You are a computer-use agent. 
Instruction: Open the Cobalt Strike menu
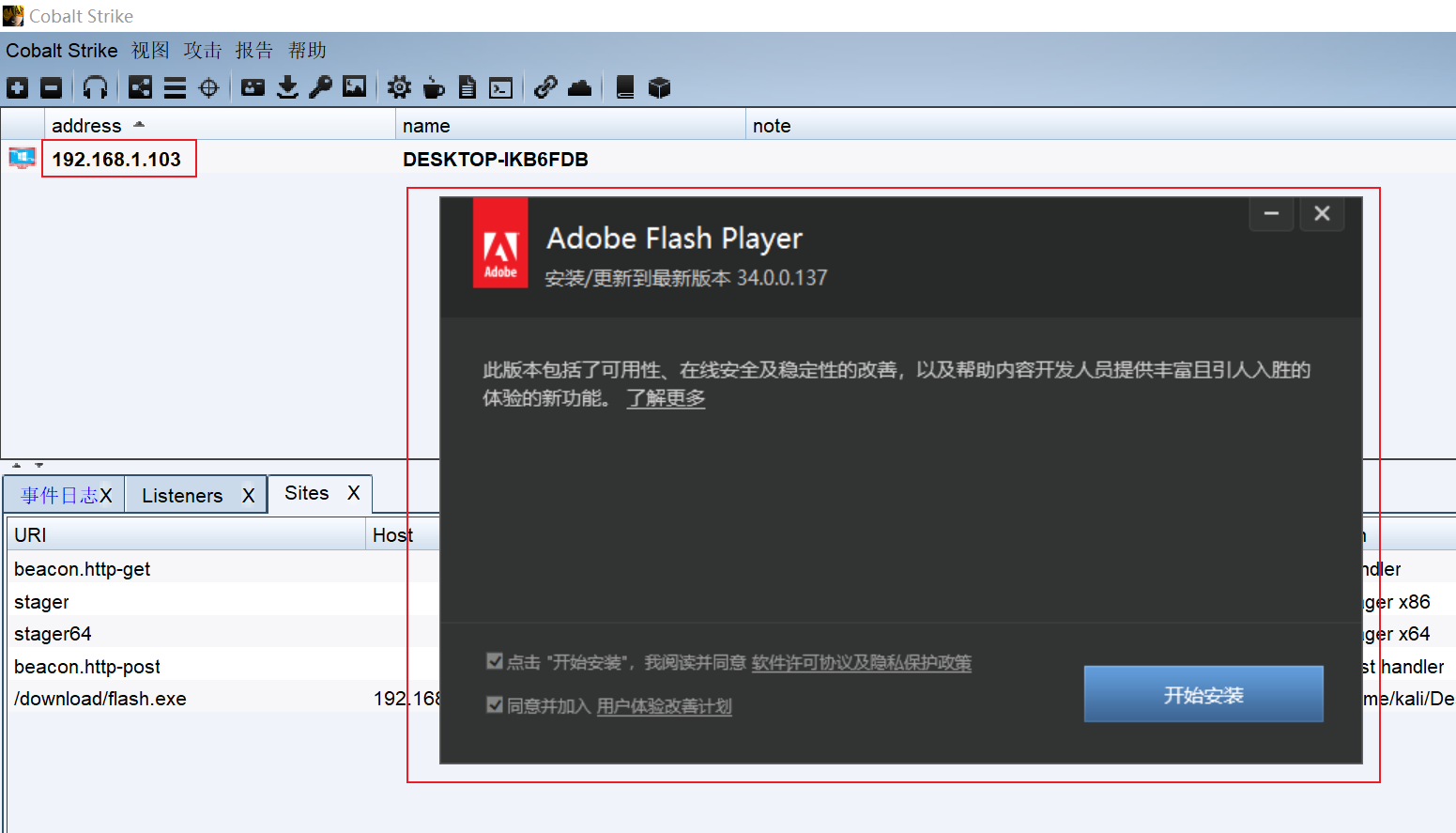pyautogui.click(x=62, y=51)
